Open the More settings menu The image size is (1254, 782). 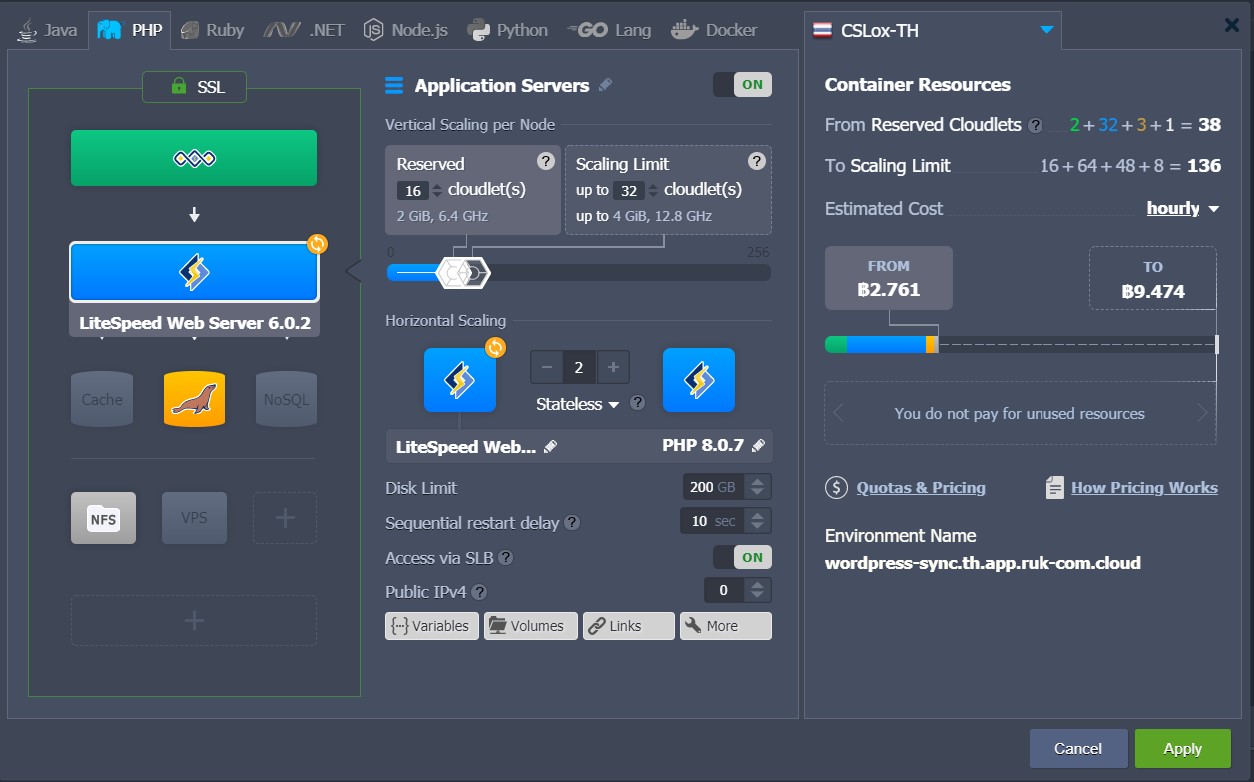coord(725,626)
